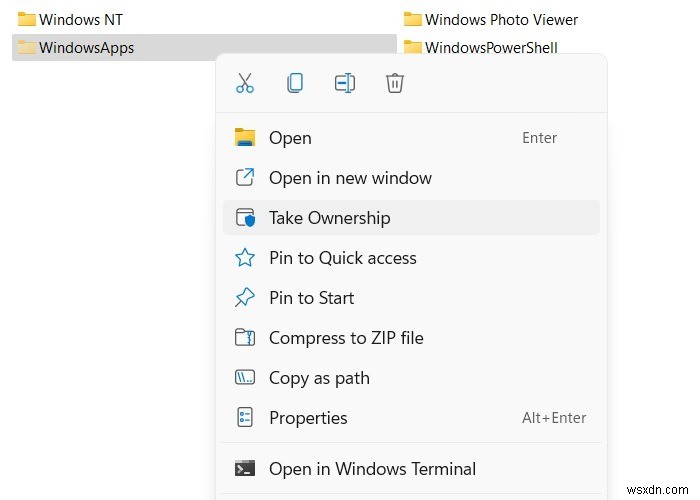Choose Open in new window
The height and width of the screenshot is (500, 700).
(411, 178)
